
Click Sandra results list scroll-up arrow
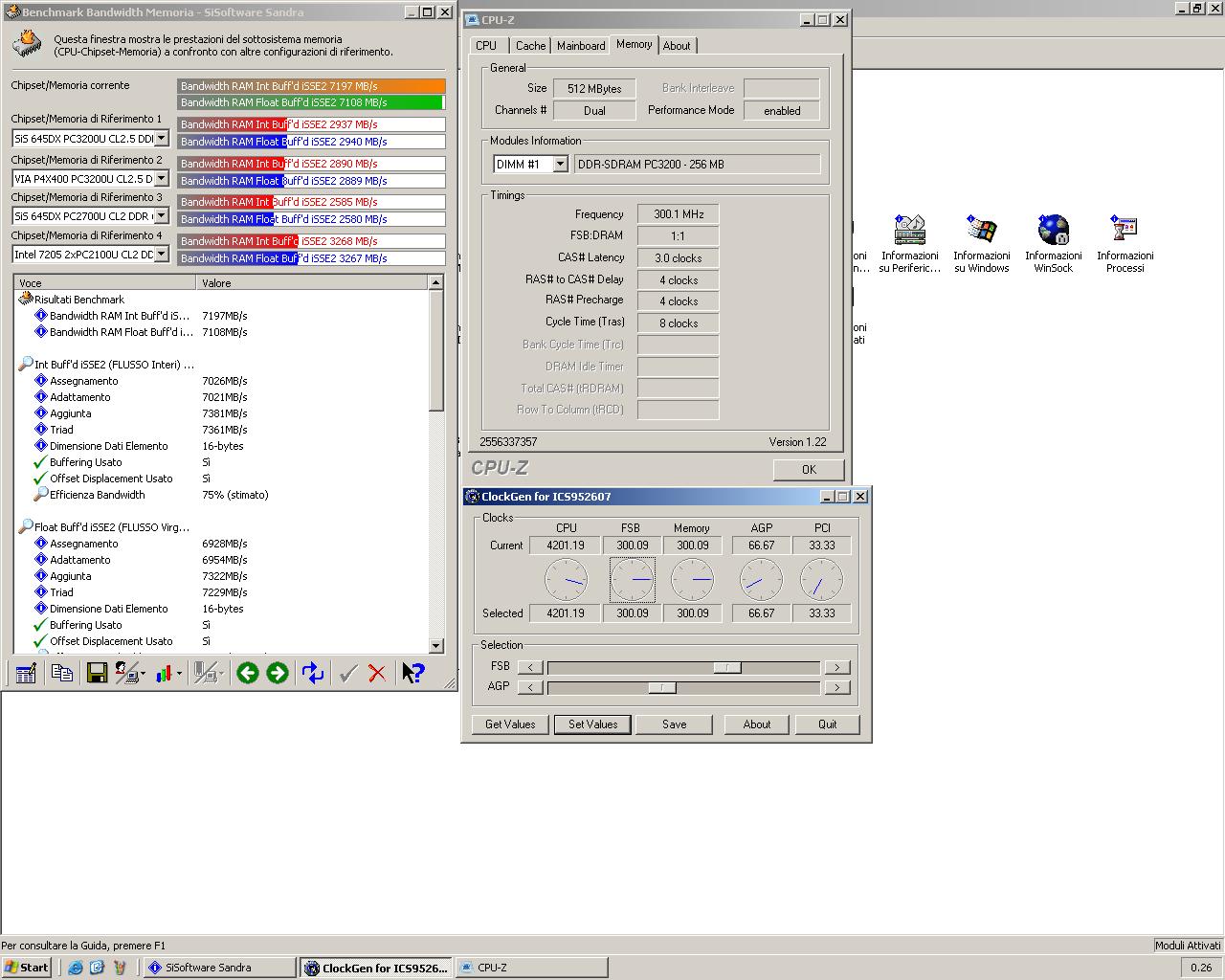coord(436,282)
